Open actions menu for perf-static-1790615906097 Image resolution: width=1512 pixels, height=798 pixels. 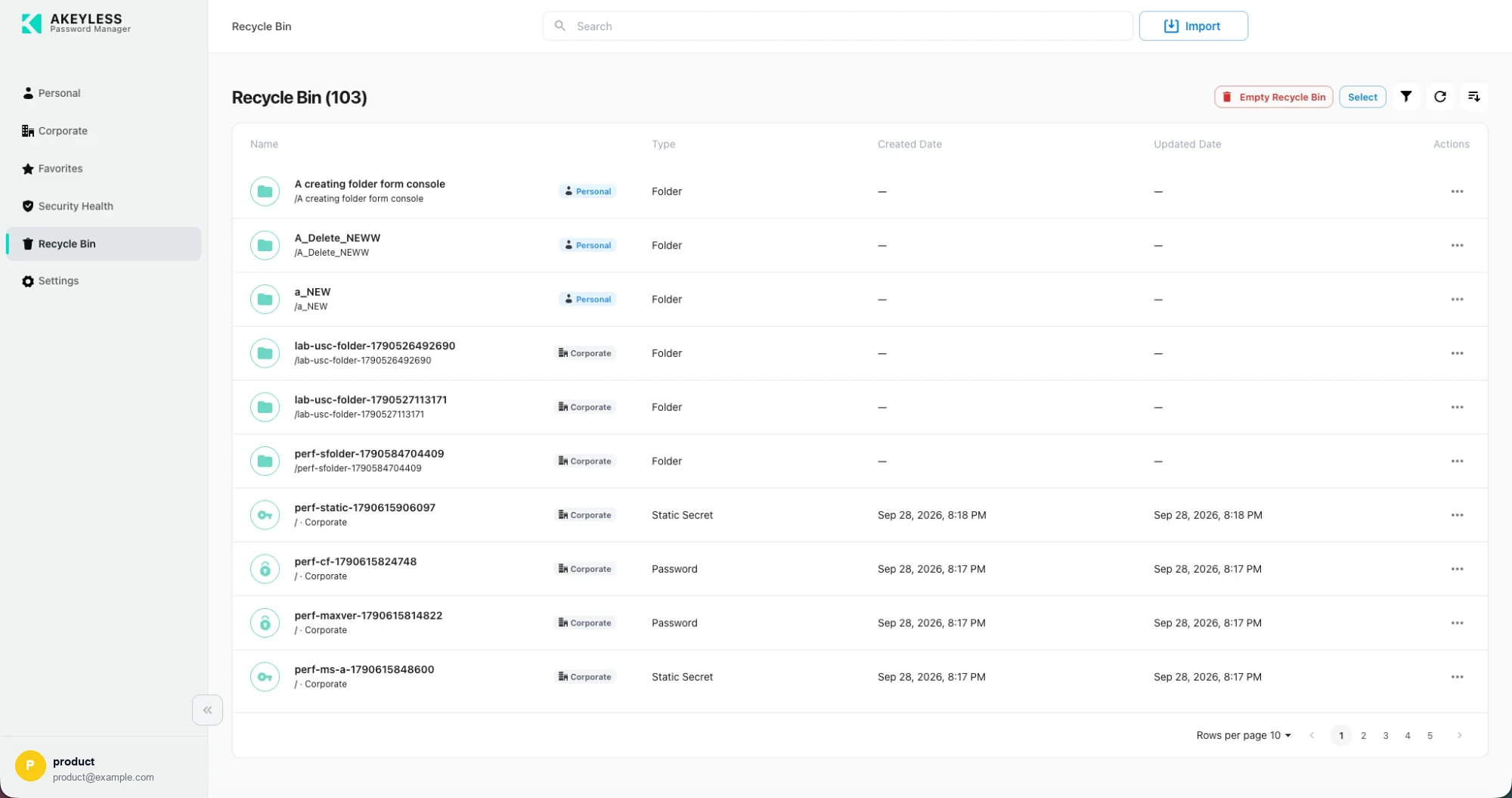tap(1457, 515)
